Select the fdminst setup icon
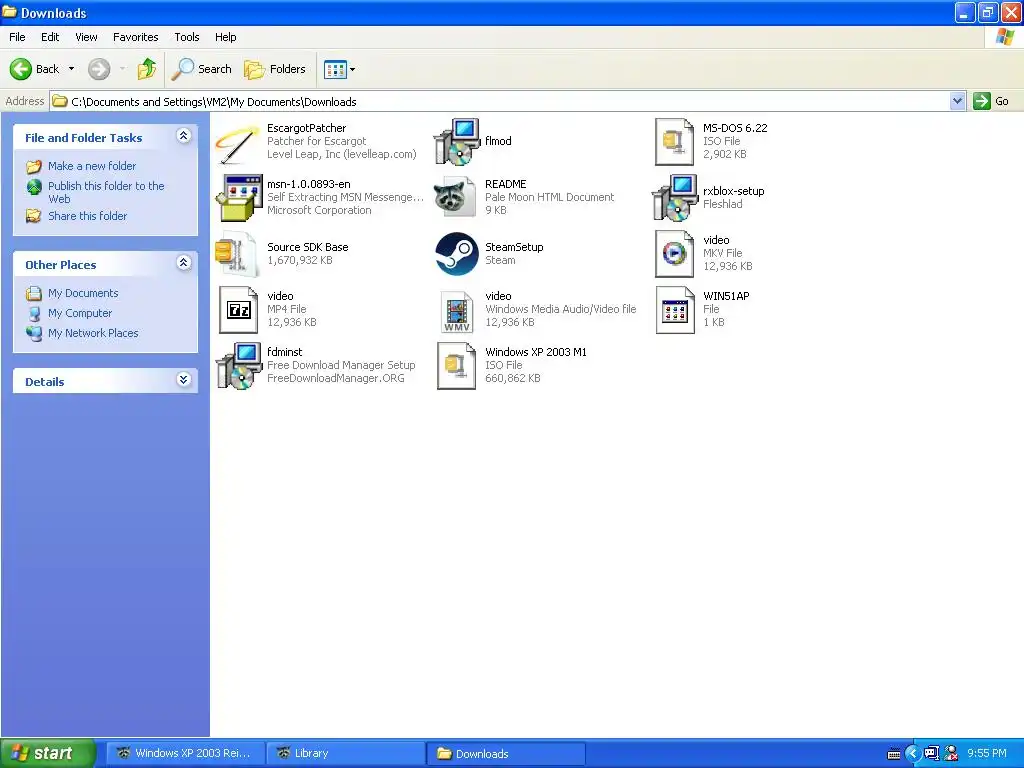Viewport: 1024px width, 768px height. point(238,366)
